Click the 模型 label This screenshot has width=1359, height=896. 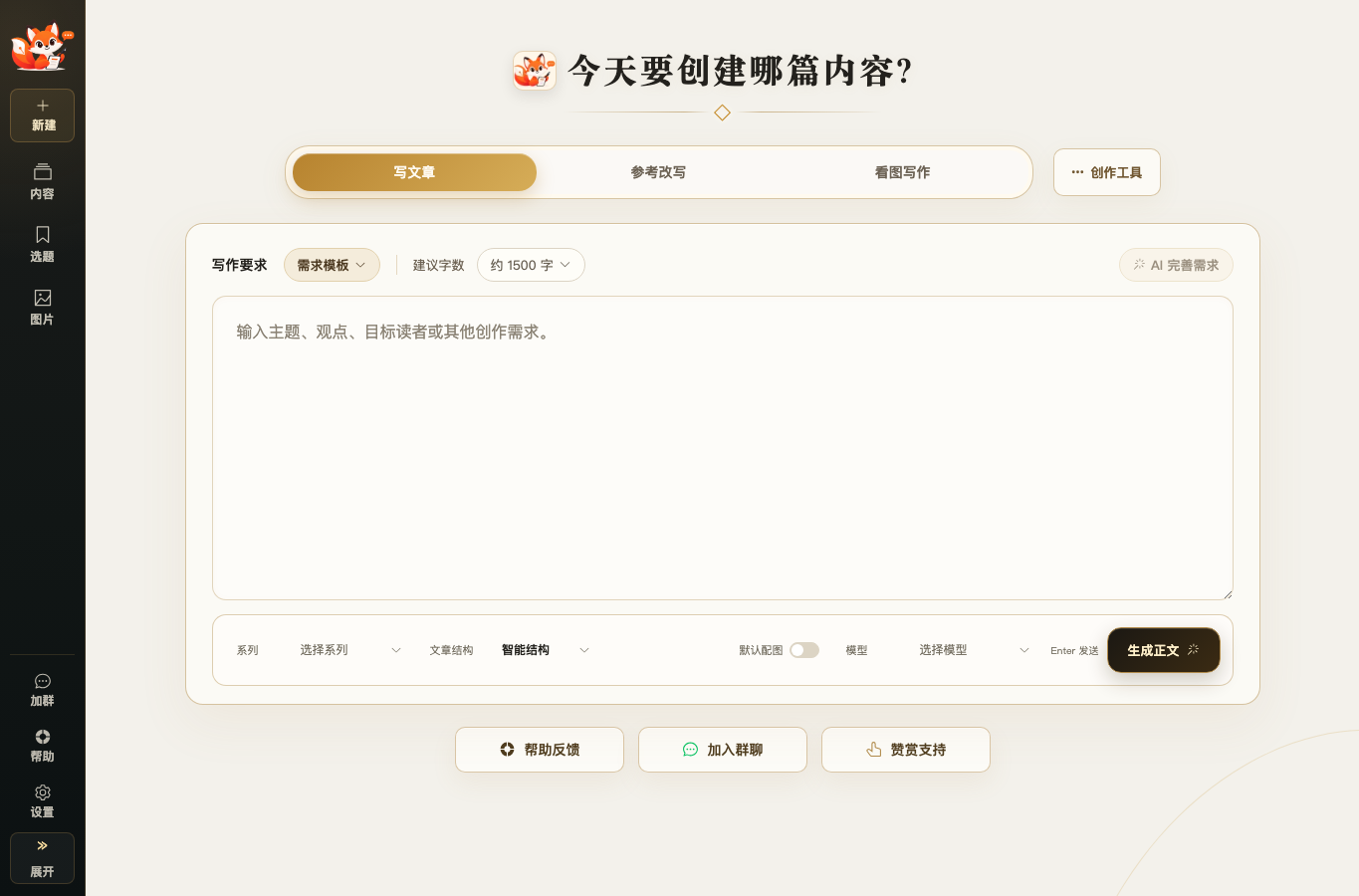click(x=856, y=650)
